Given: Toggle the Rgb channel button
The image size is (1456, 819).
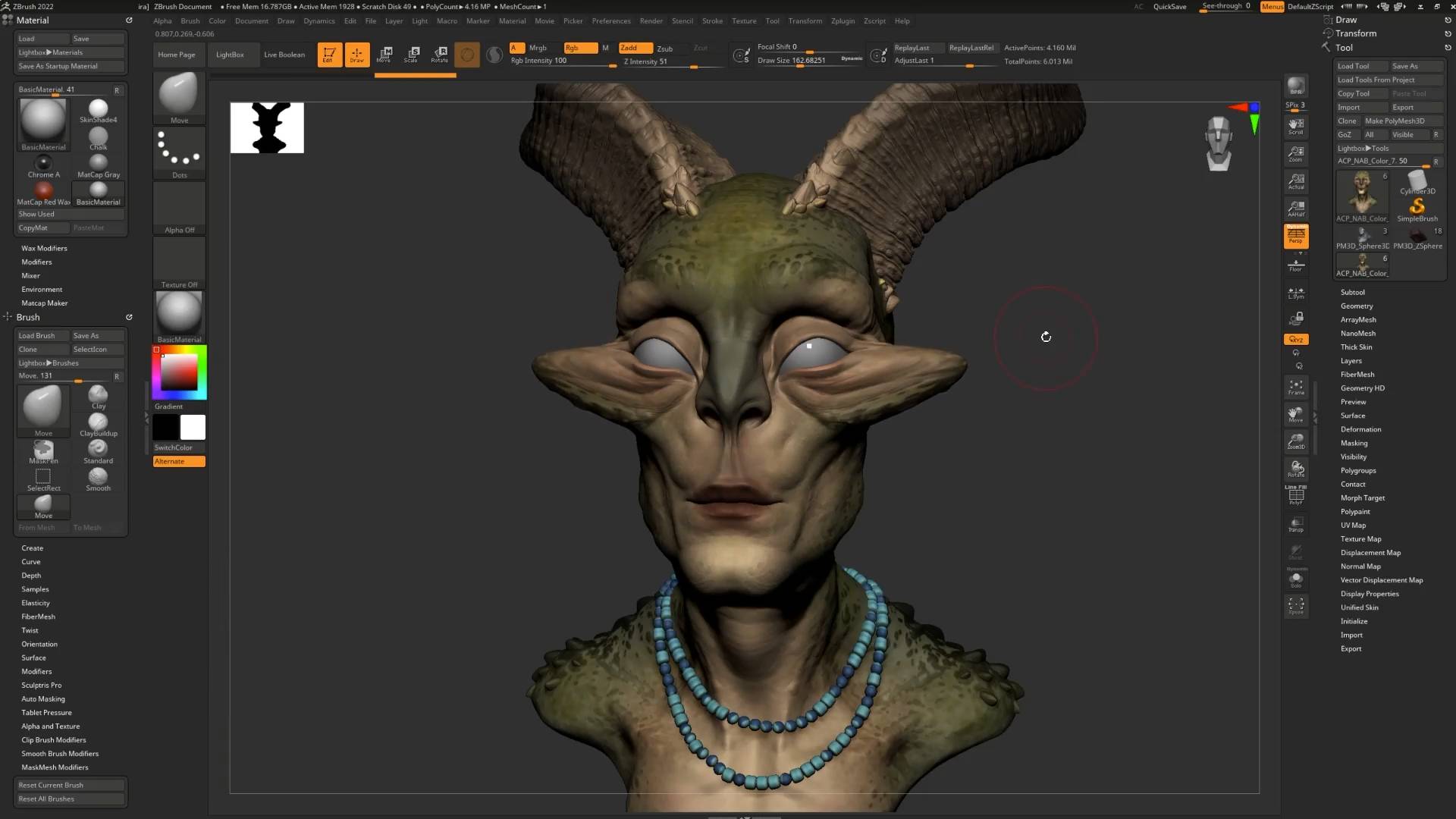Looking at the screenshot, I should click(580, 48).
